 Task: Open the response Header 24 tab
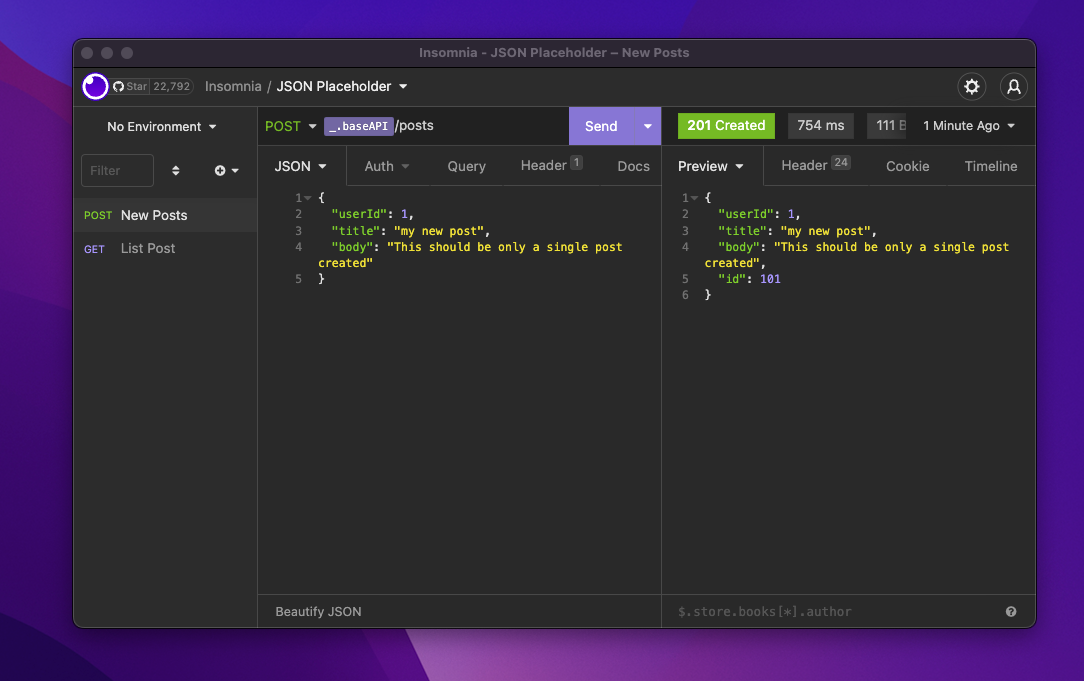click(x=816, y=165)
